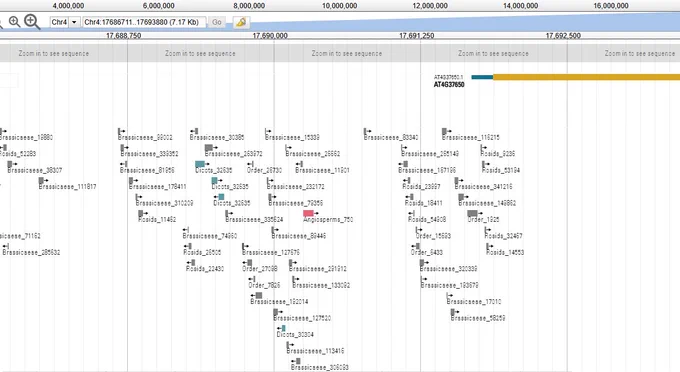Click the Brassicaceae_17010 label
This screenshot has width=680, height=372.
coord(474,301)
